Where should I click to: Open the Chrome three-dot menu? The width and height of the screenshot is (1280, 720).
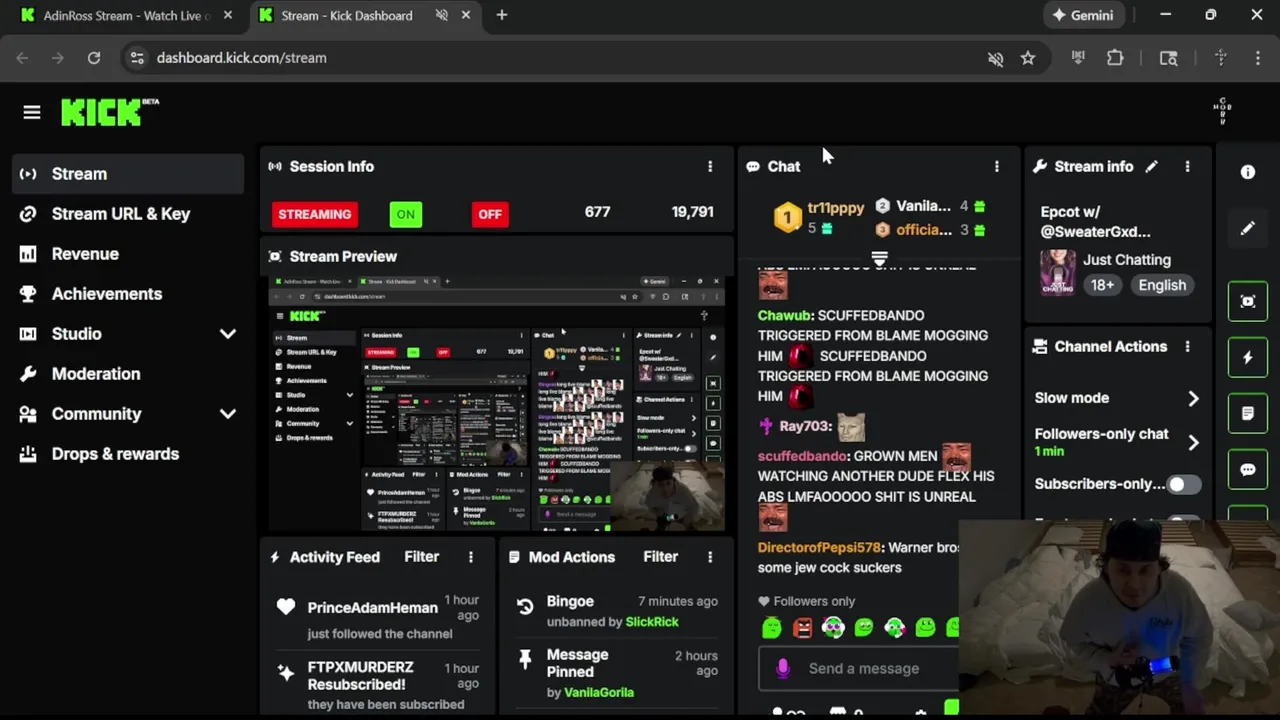tap(1258, 58)
